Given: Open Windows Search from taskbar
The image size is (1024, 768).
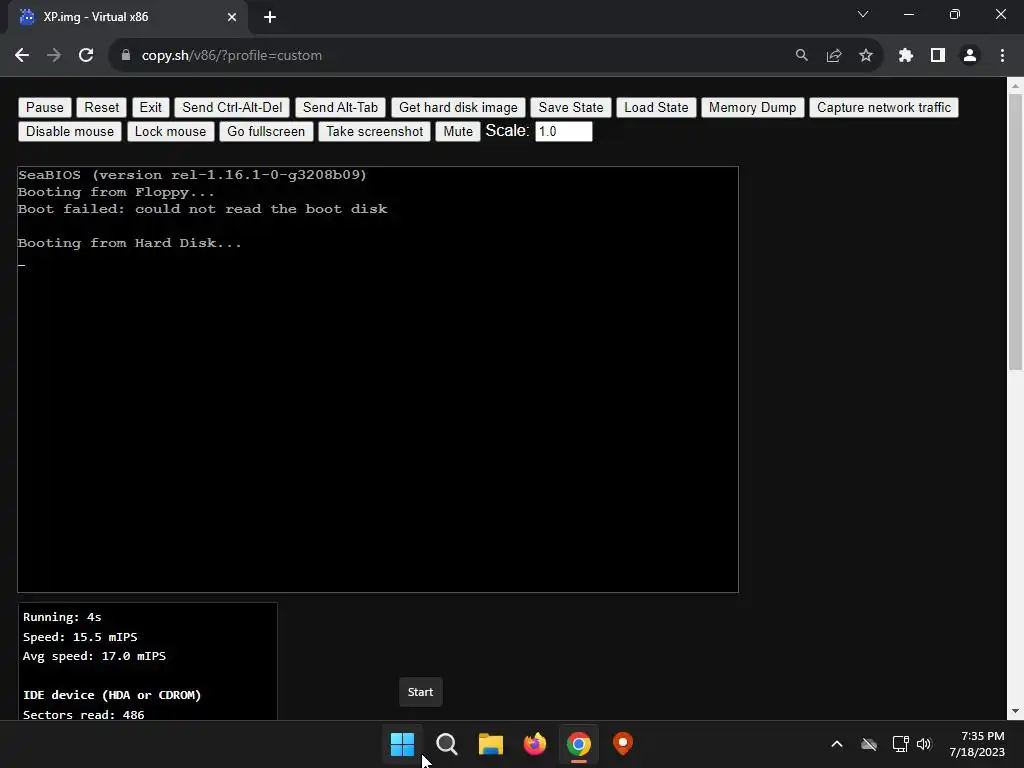Looking at the screenshot, I should tap(447, 744).
